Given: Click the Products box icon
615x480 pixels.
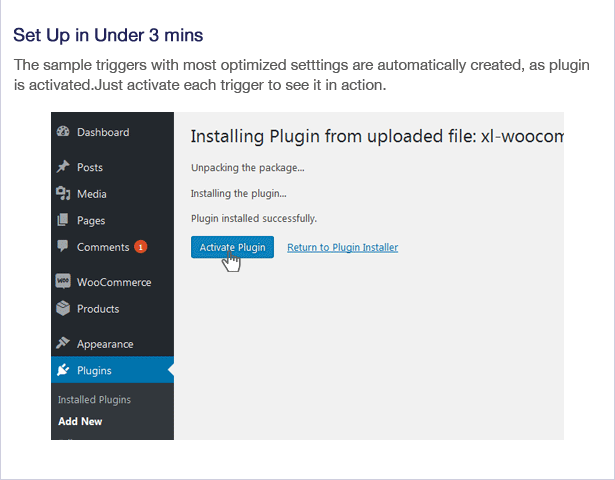Looking at the screenshot, I should [x=63, y=308].
